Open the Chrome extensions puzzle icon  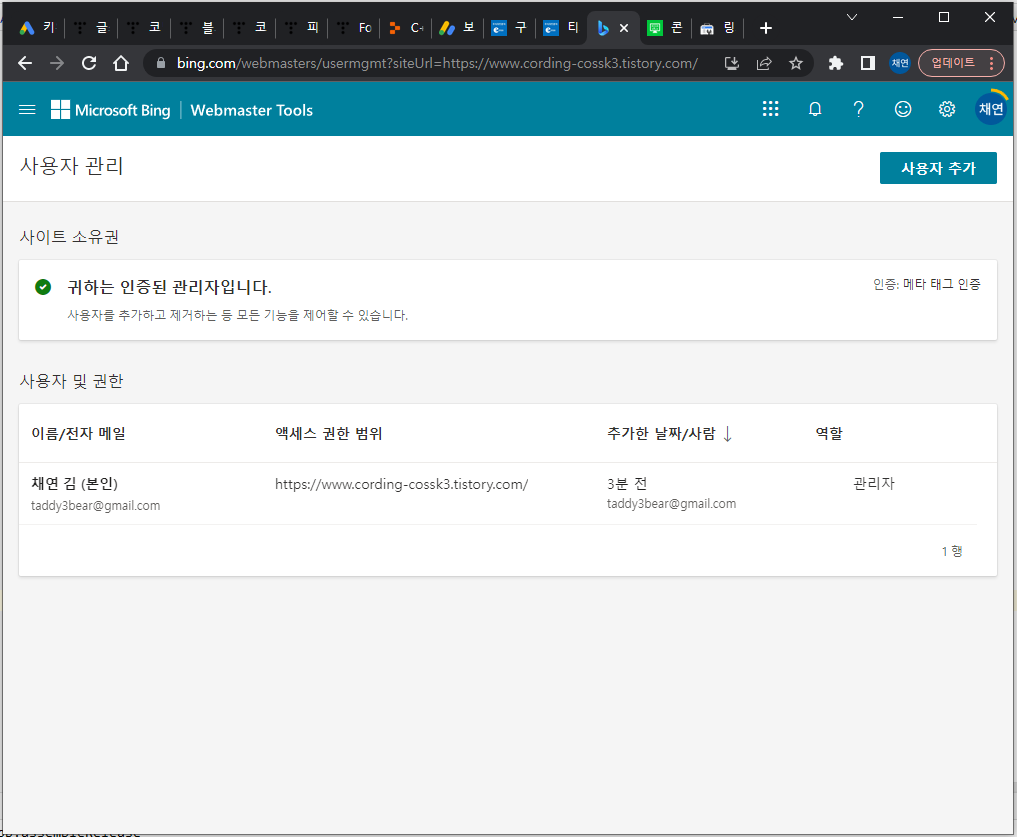[x=835, y=63]
